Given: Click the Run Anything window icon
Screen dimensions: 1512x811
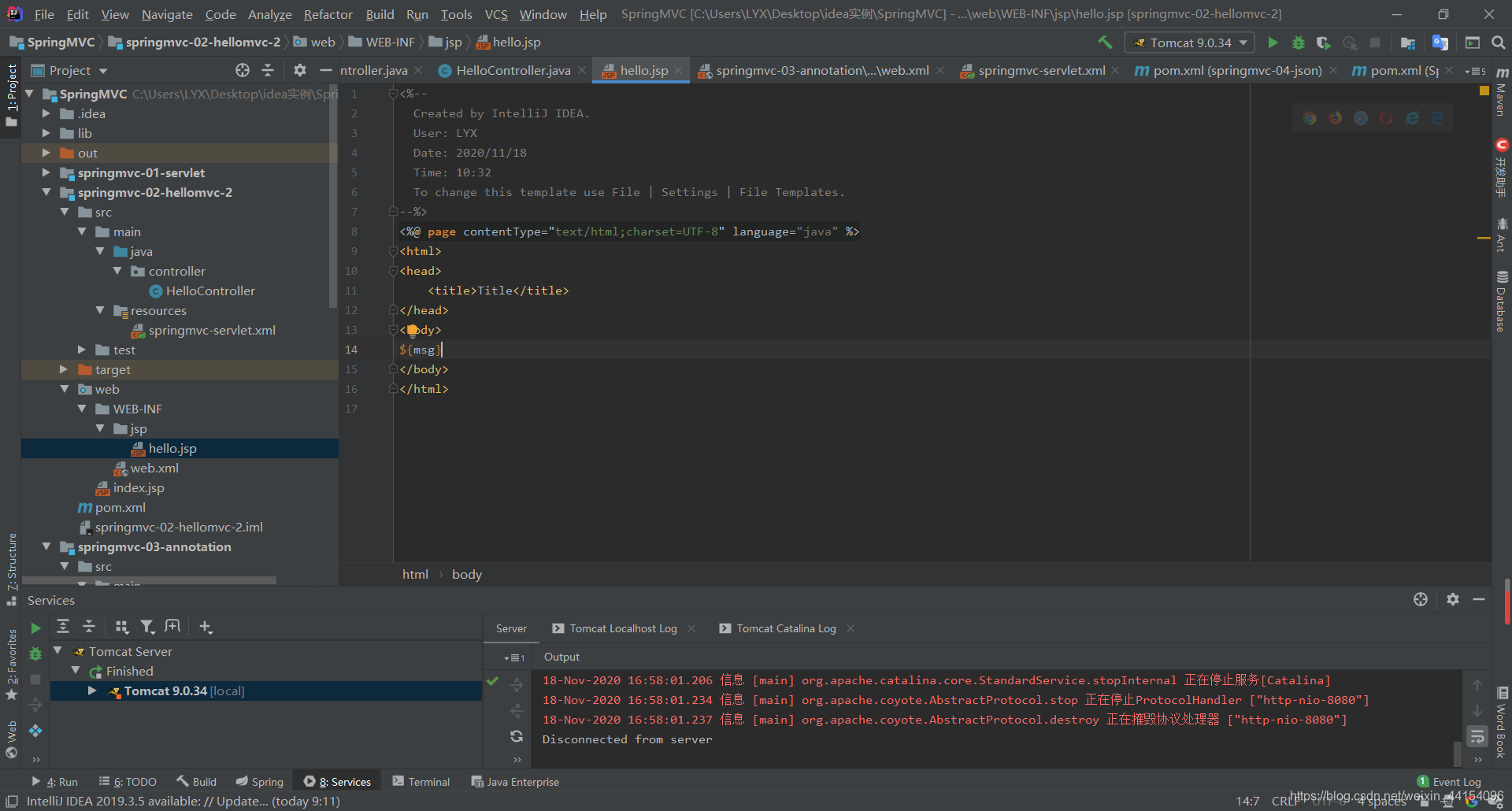Looking at the screenshot, I should pyautogui.click(x=1473, y=43).
